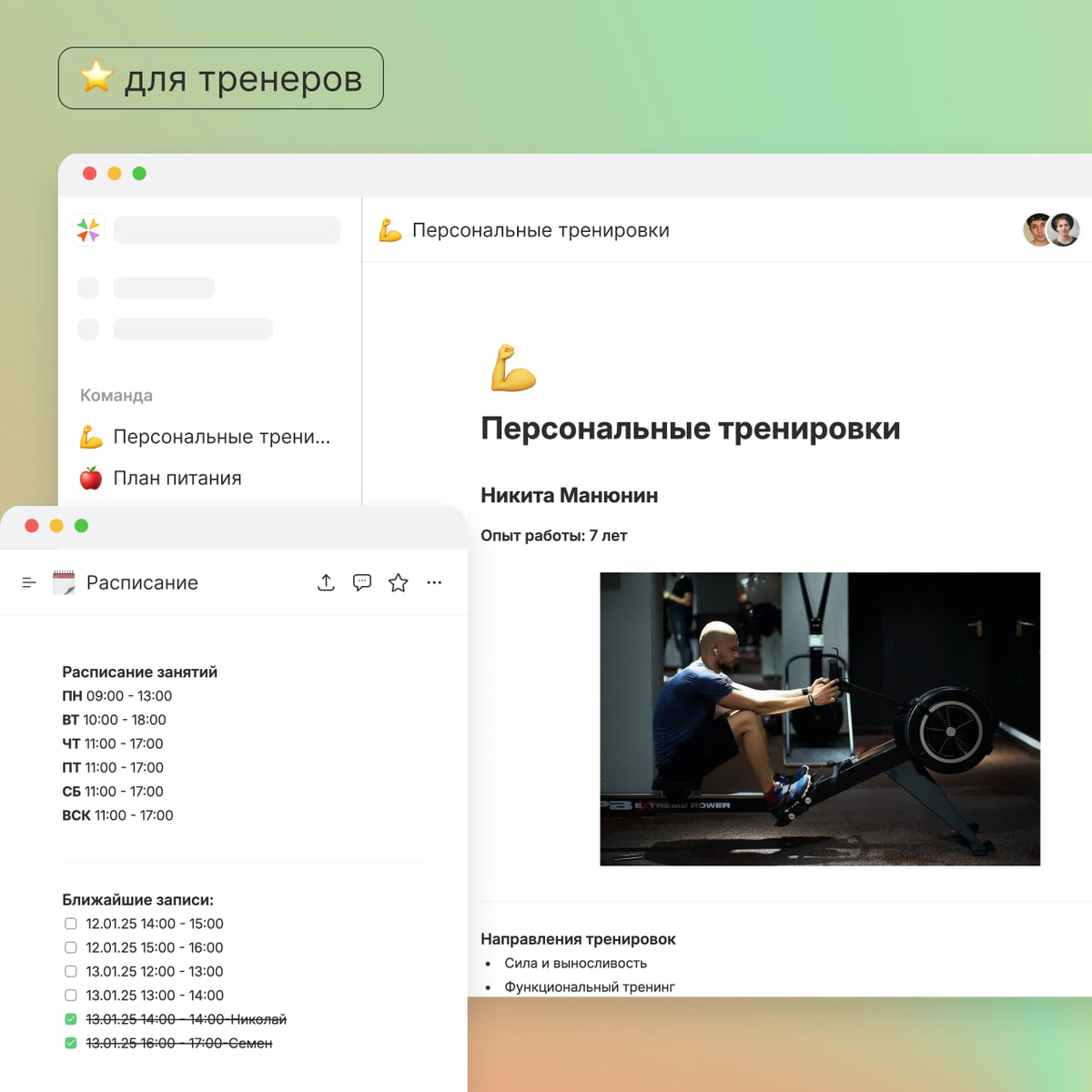
Task: Collapse the Команда section in the sidebar
Action: [x=116, y=395]
